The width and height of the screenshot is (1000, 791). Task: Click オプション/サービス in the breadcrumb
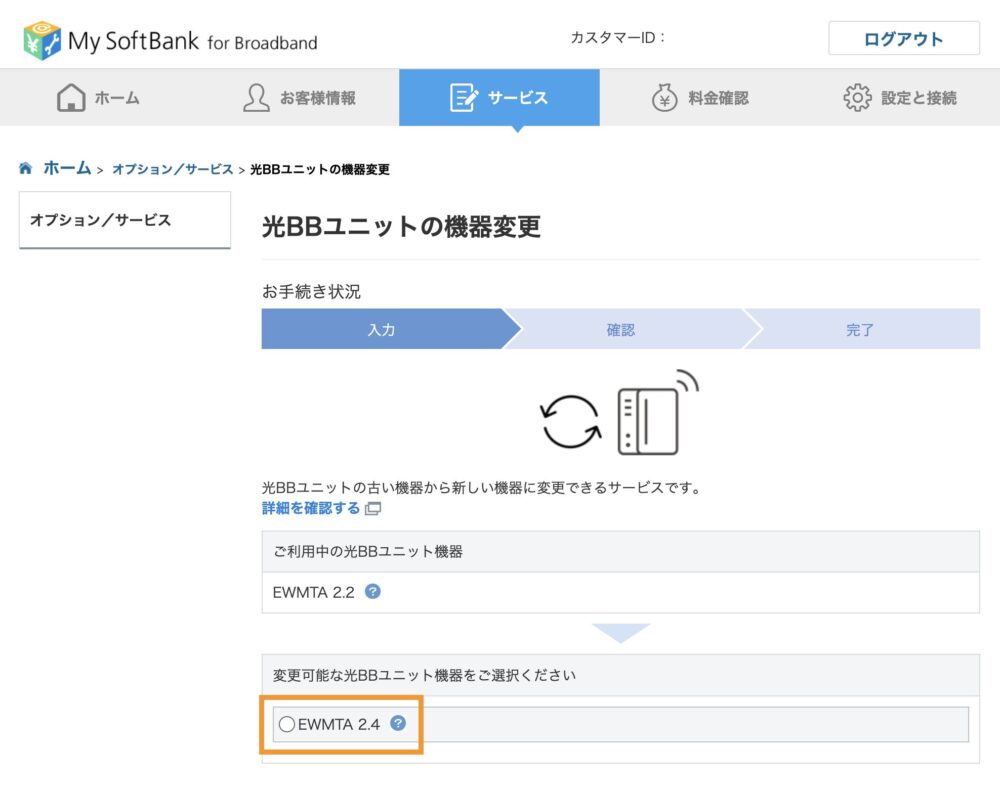click(172, 170)
